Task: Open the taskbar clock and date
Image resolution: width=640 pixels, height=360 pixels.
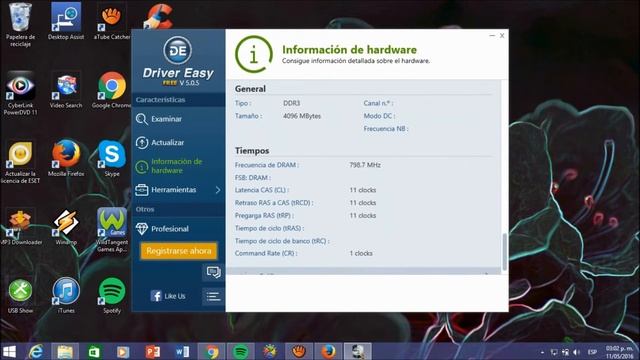Action: point(619,352)
